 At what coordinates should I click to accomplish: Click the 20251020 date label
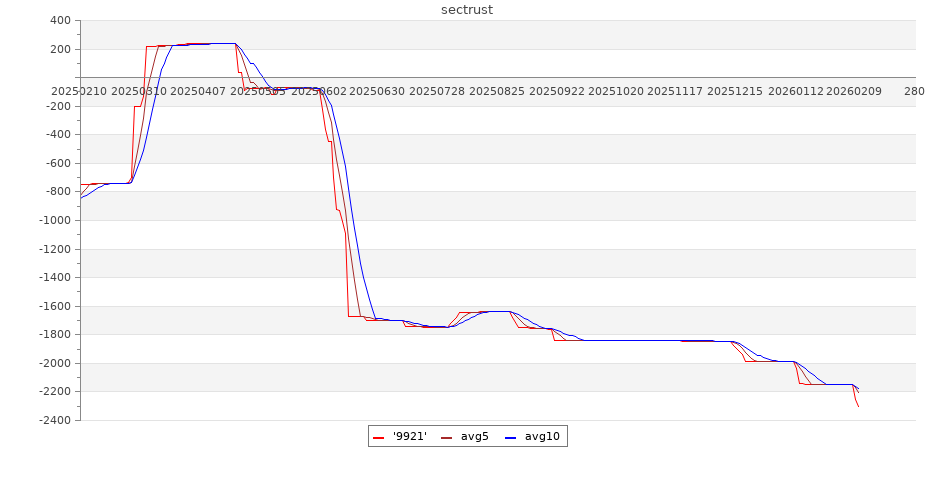616,91
